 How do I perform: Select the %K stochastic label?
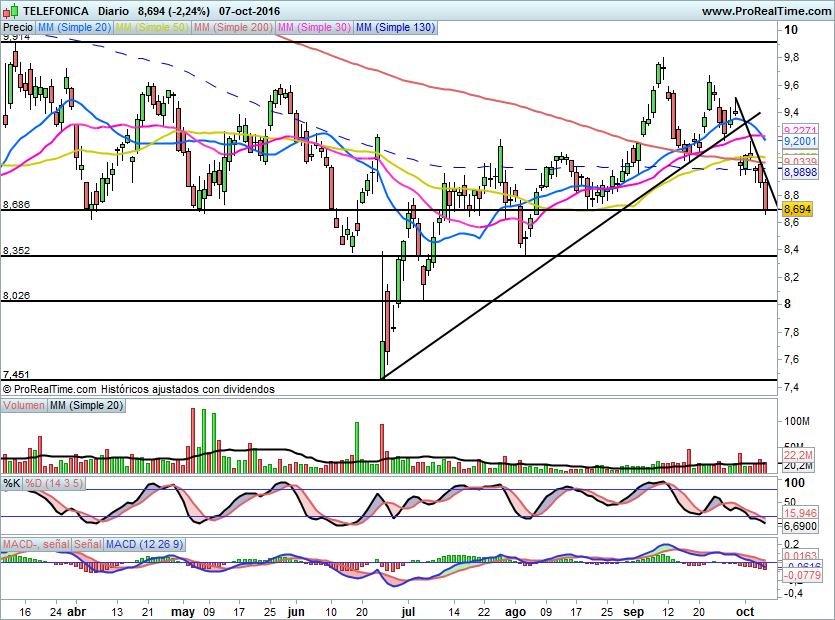(12, 484)
